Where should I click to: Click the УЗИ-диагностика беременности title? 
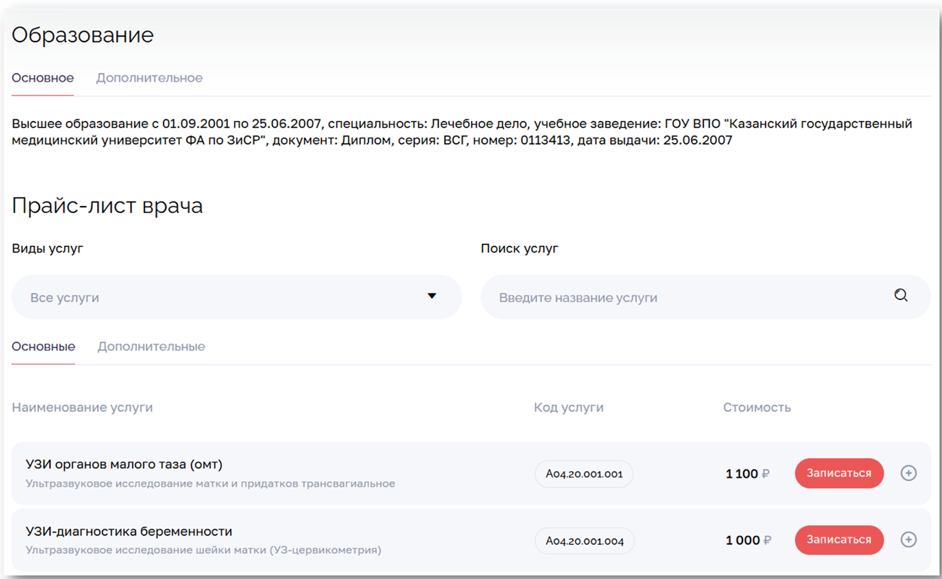129,531
